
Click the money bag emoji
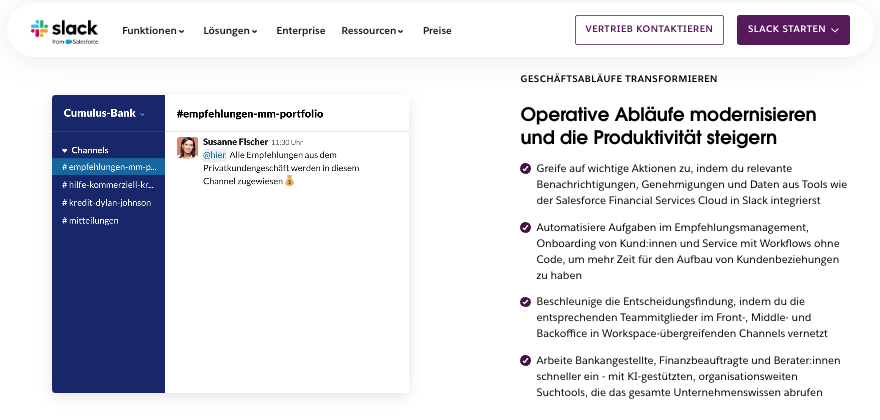[290, 181]
